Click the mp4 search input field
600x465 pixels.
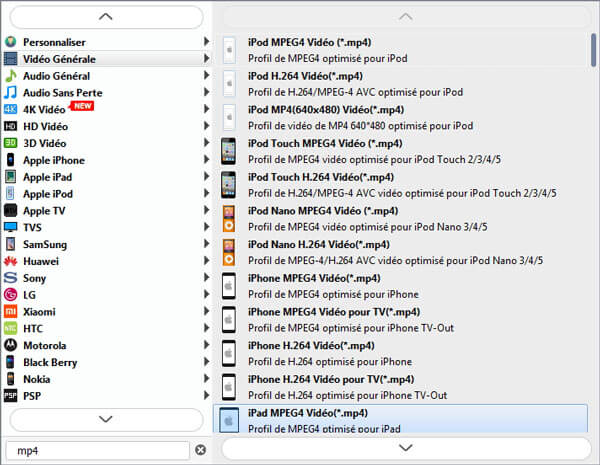click(x=98, y=450)
